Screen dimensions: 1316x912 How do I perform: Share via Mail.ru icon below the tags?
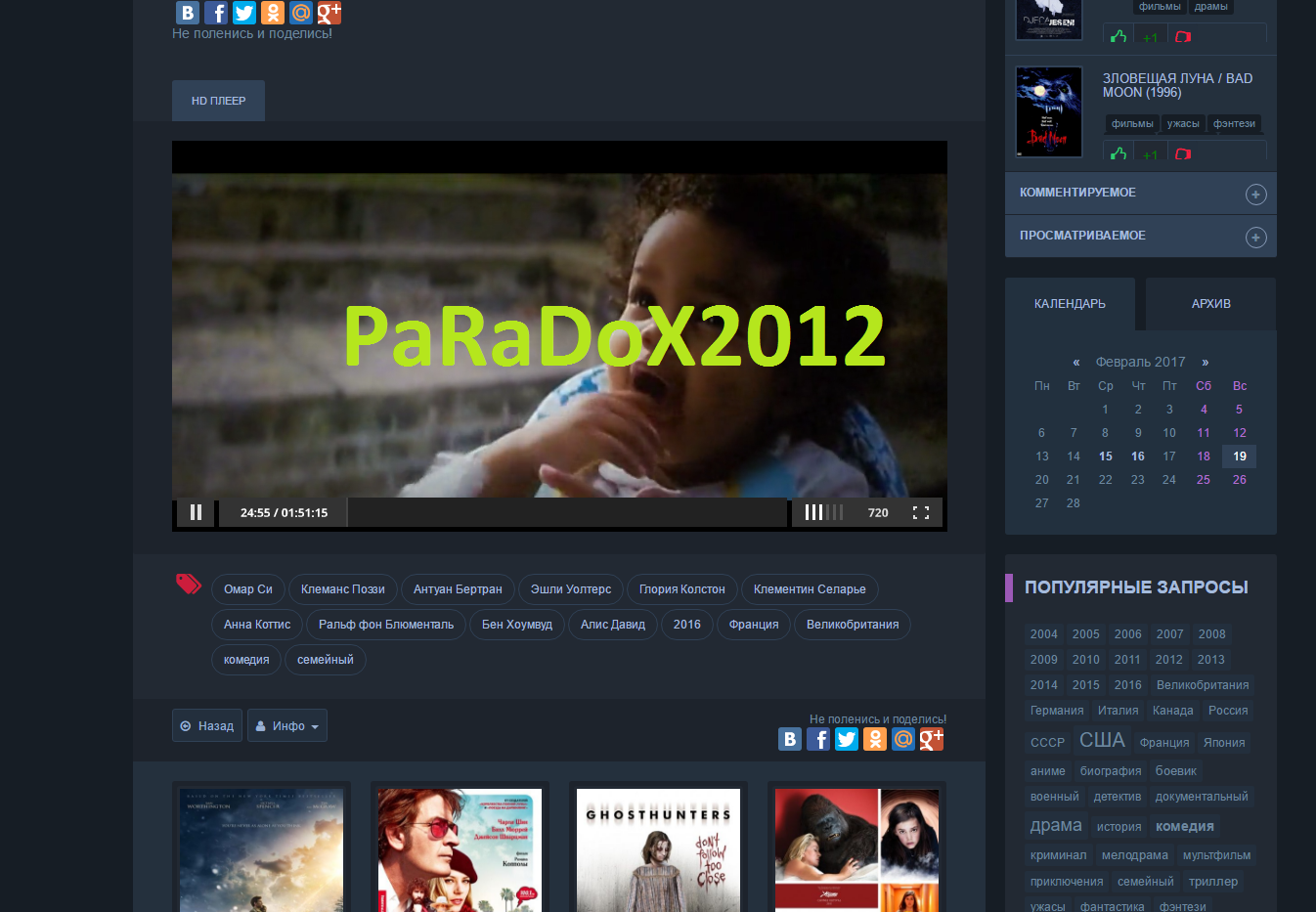click(903, 739)
